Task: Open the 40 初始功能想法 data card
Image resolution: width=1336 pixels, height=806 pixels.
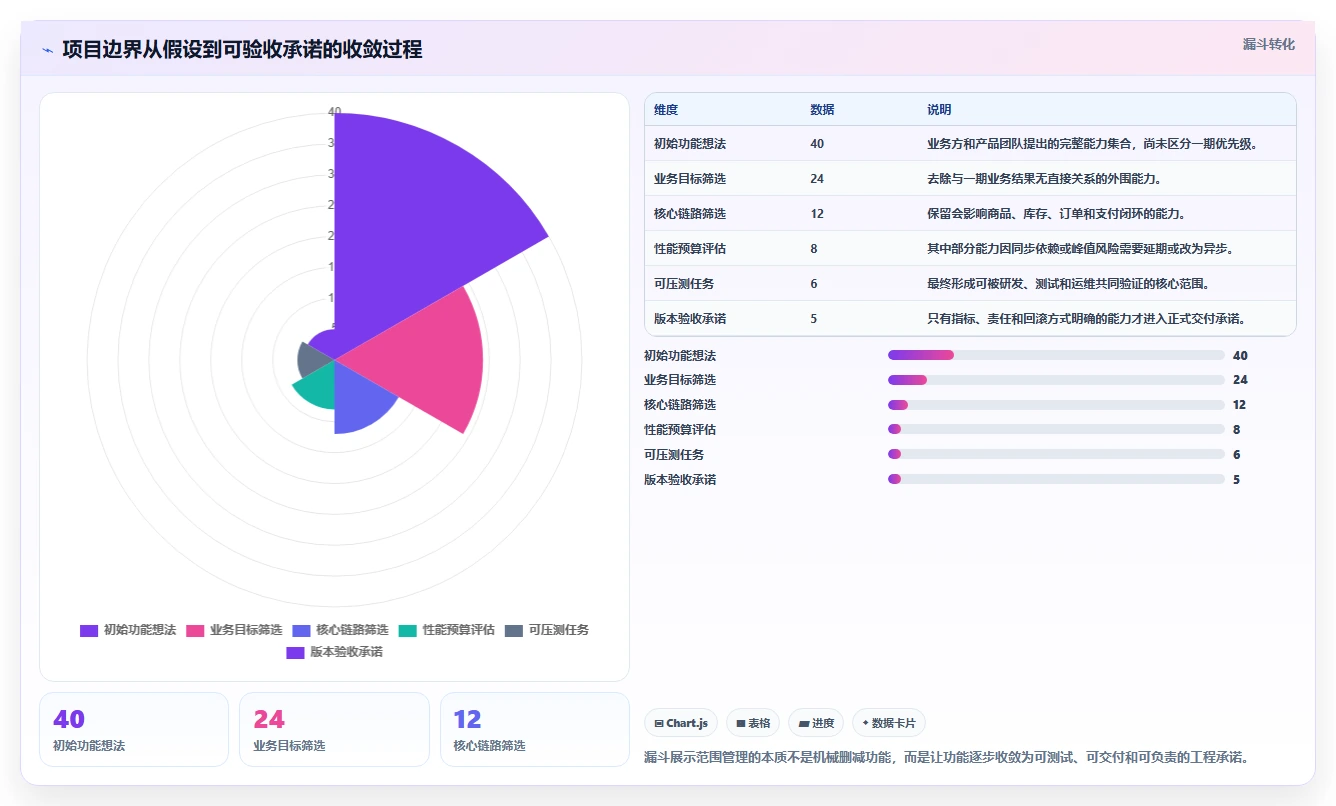Action: pos(134,729)
